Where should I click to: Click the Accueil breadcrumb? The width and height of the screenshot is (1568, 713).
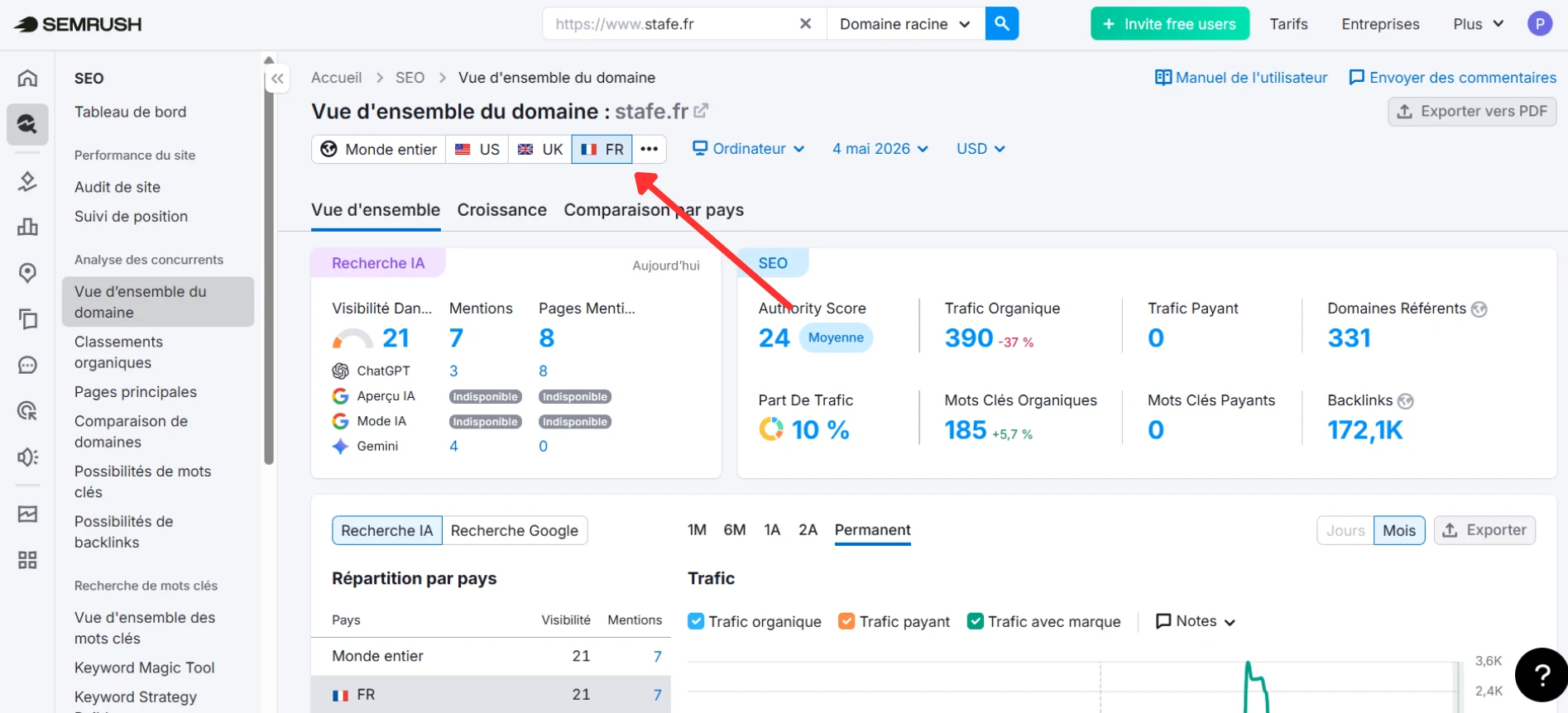click(x=336, y=78)
